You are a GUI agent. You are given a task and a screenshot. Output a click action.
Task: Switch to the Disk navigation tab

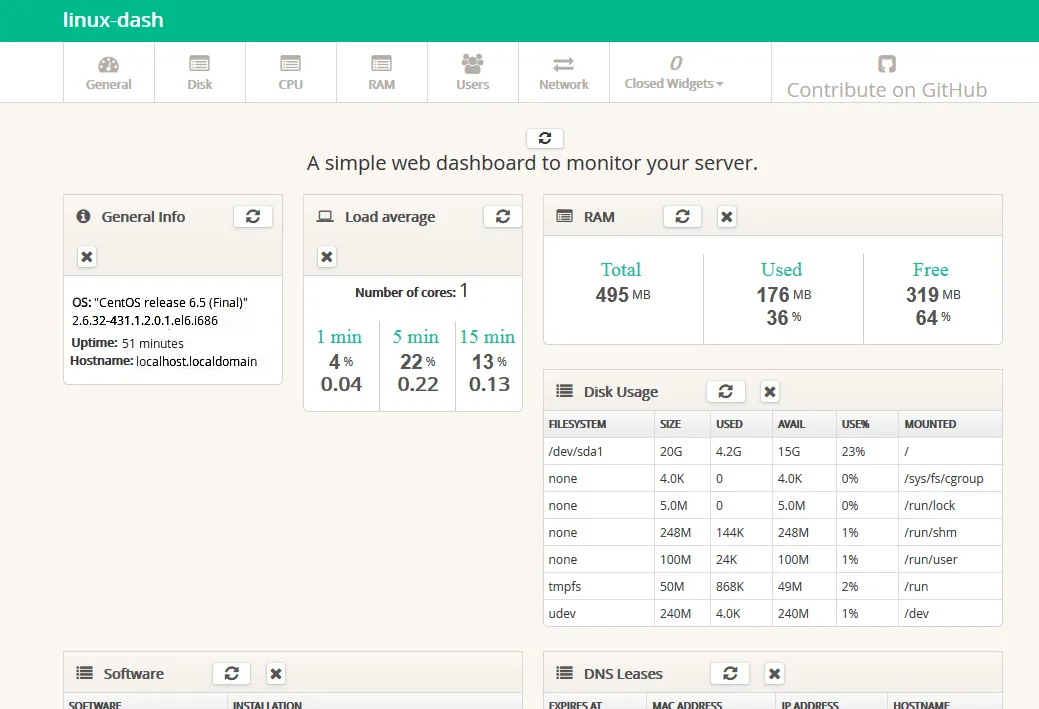pyautogui.click(x=200, y=73)
